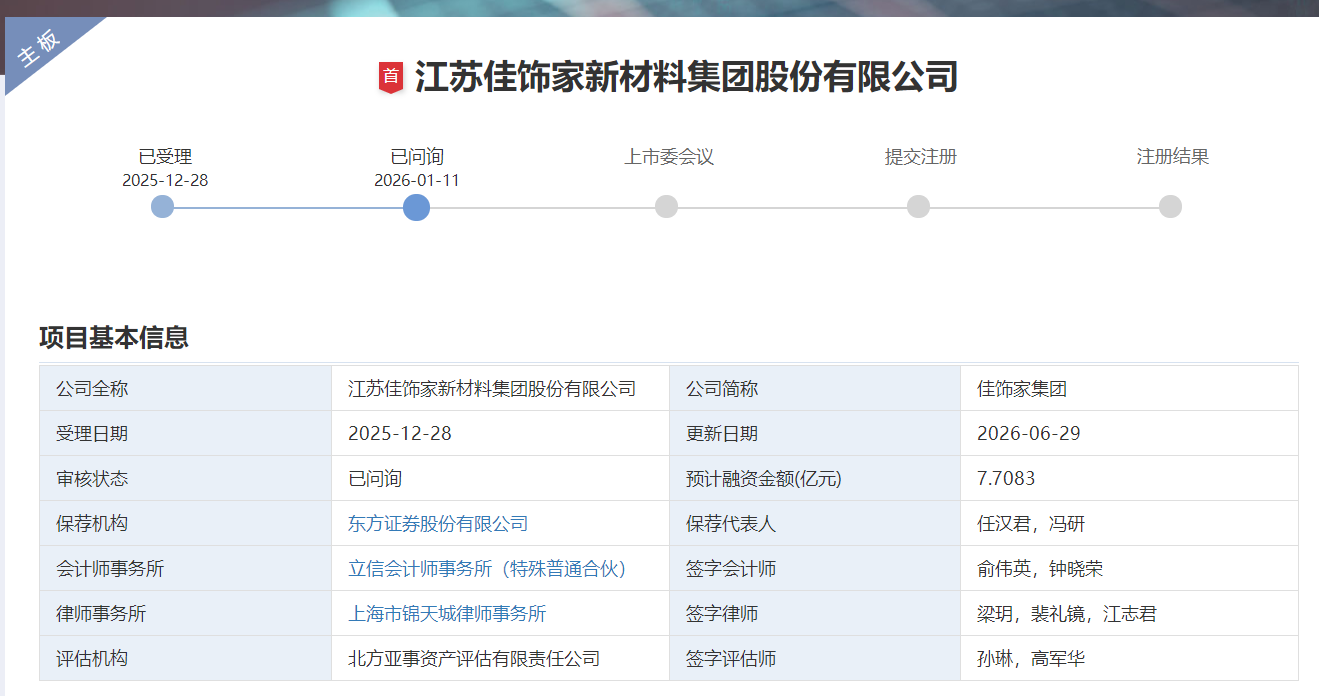Click the 提交注册 stage label

click(921, 157)
